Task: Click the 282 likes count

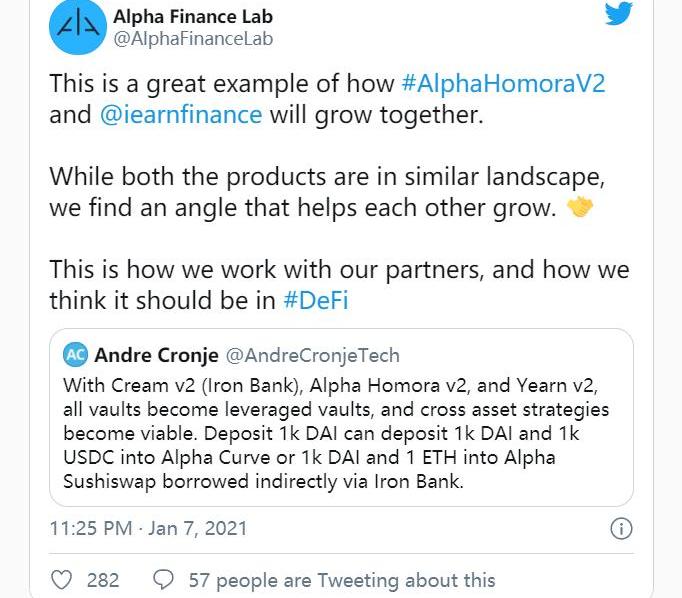Action: [102, 580]
